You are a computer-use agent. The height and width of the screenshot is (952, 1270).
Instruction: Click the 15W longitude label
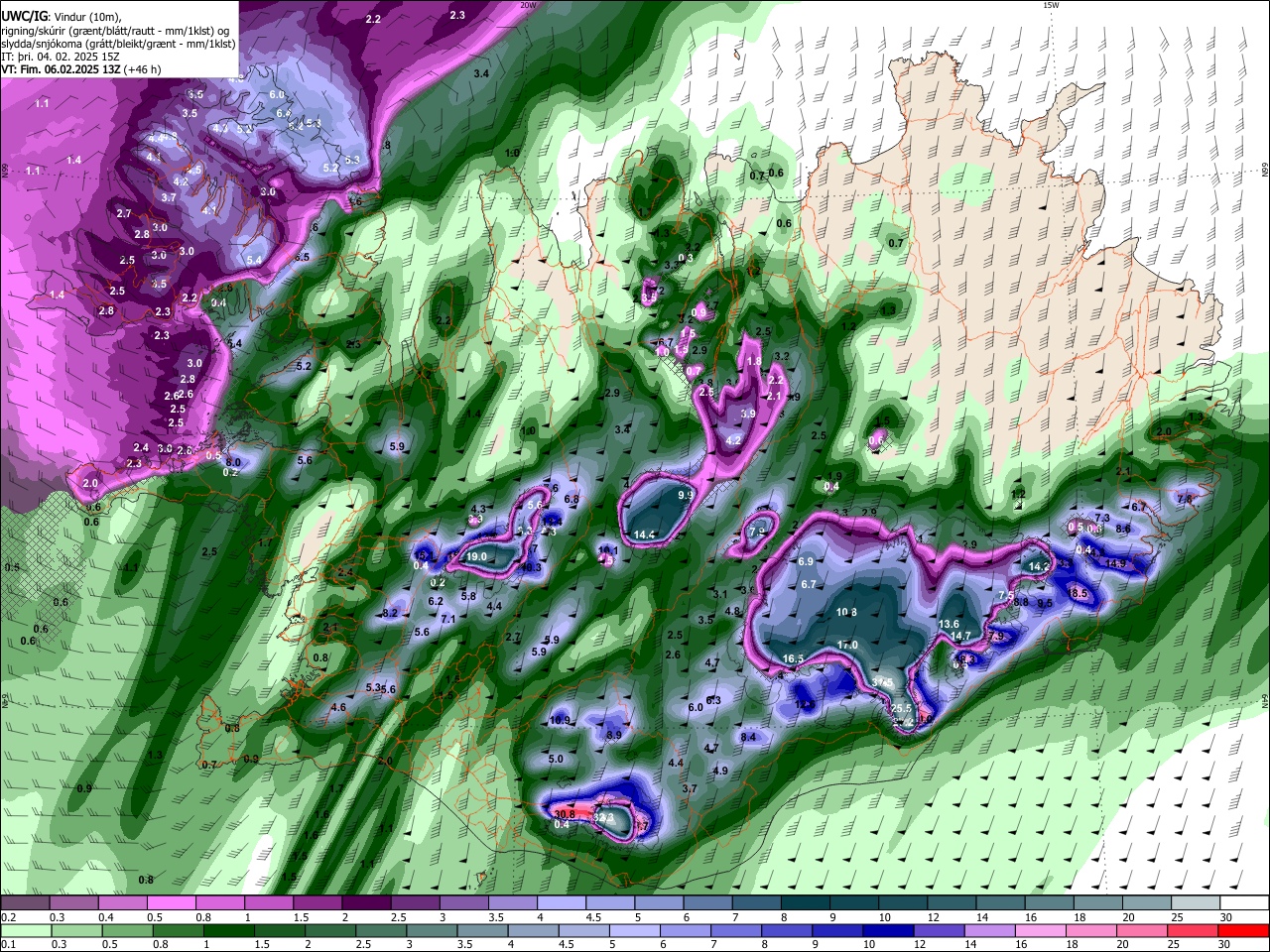click(1051, 5)
